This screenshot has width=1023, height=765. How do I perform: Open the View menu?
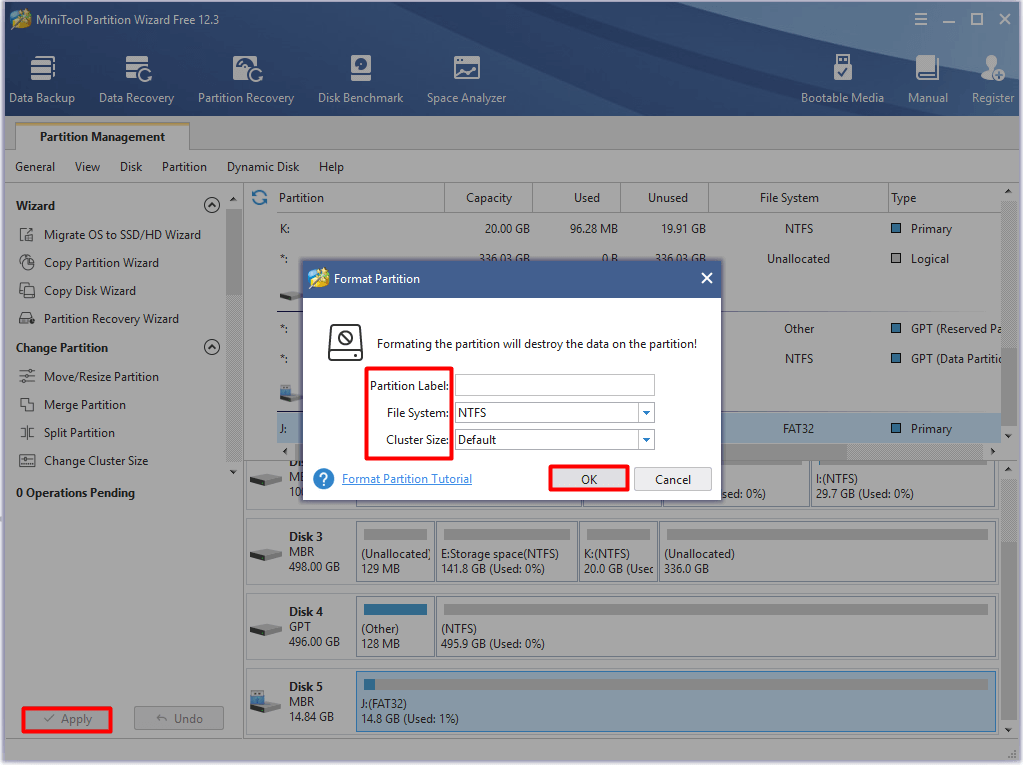pyautogui.click(x=87, y=167)
